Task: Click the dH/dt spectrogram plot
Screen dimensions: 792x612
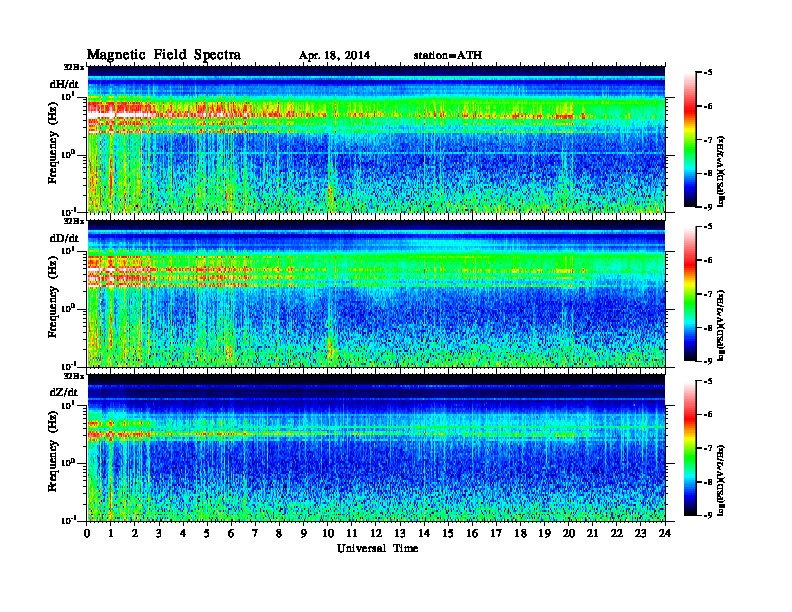Action: click(x=376, y=139)
